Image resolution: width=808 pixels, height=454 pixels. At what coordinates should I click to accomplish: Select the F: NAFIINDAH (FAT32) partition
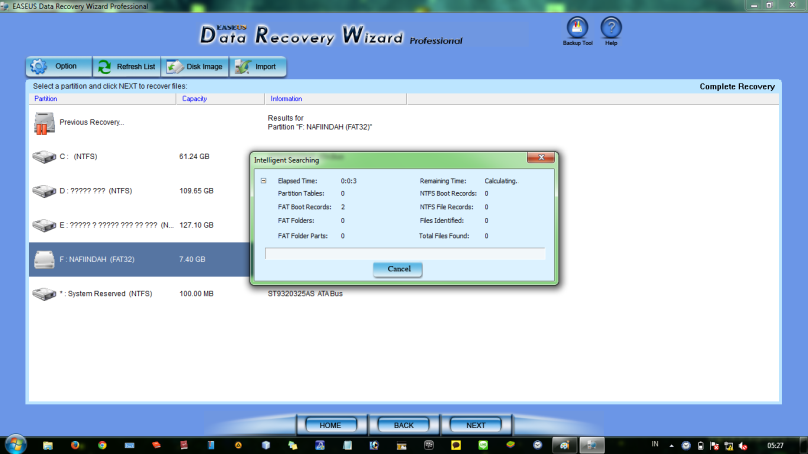pyautogui.click(x=139, y=259)
